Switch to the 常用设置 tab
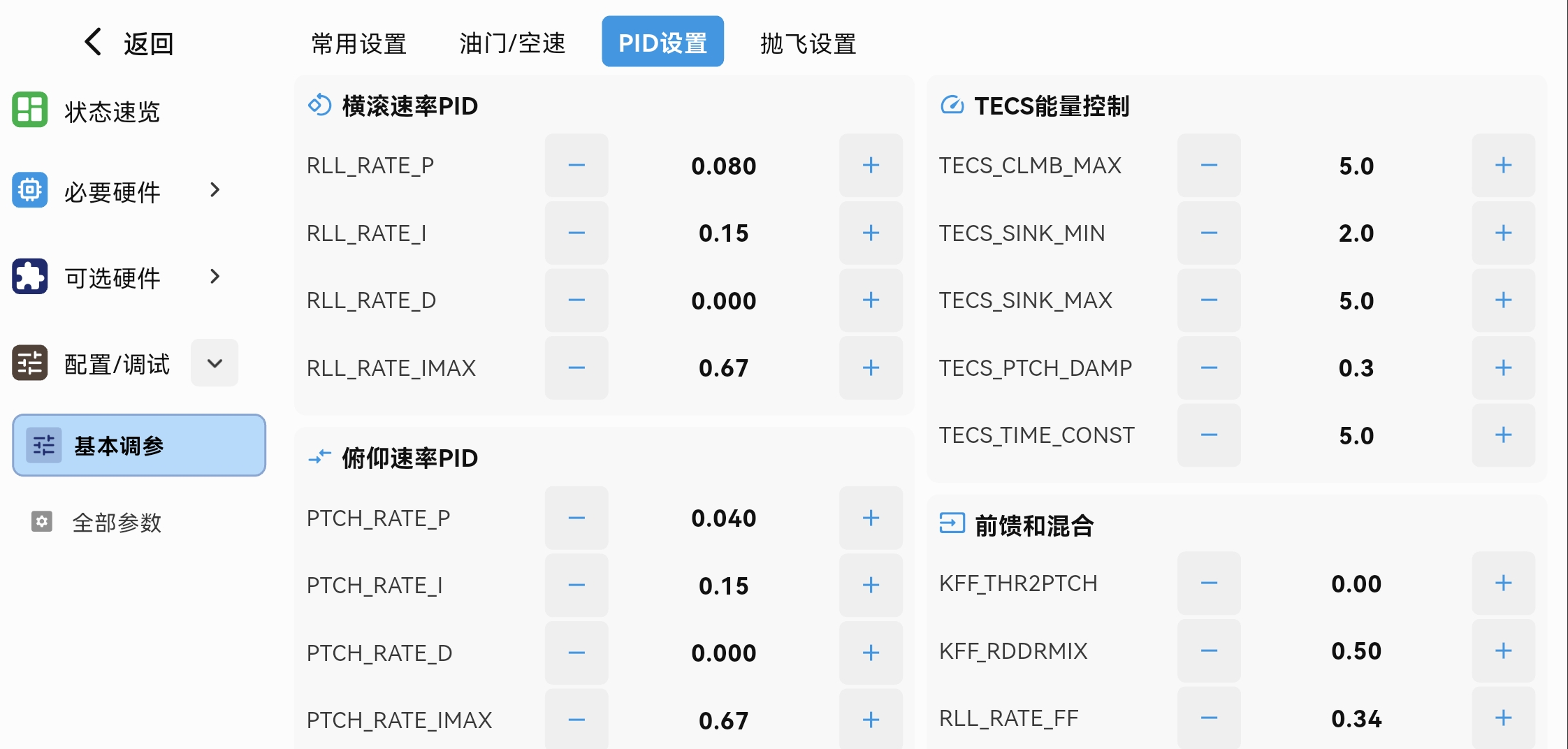This screenshot has width=1568, height=749. pos(358,43)
